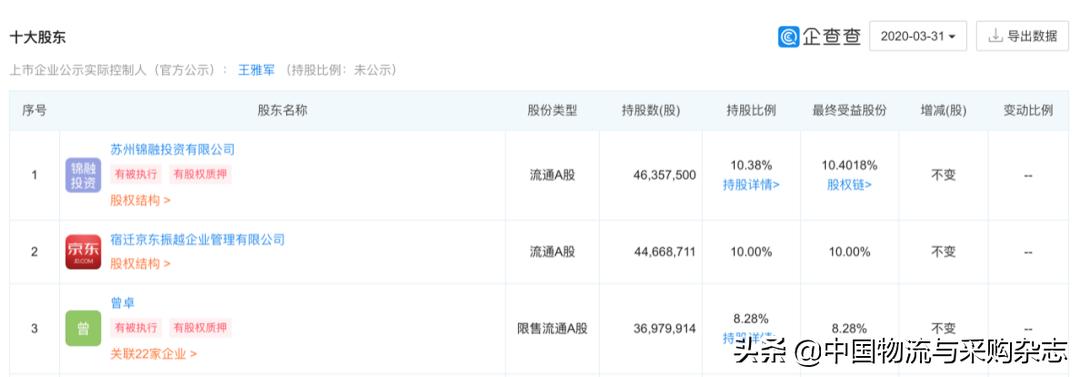Viewport: 1080px width, 377px height.
Task: Click the 最终受益股份 column header
Action: [x=849, y=110]
